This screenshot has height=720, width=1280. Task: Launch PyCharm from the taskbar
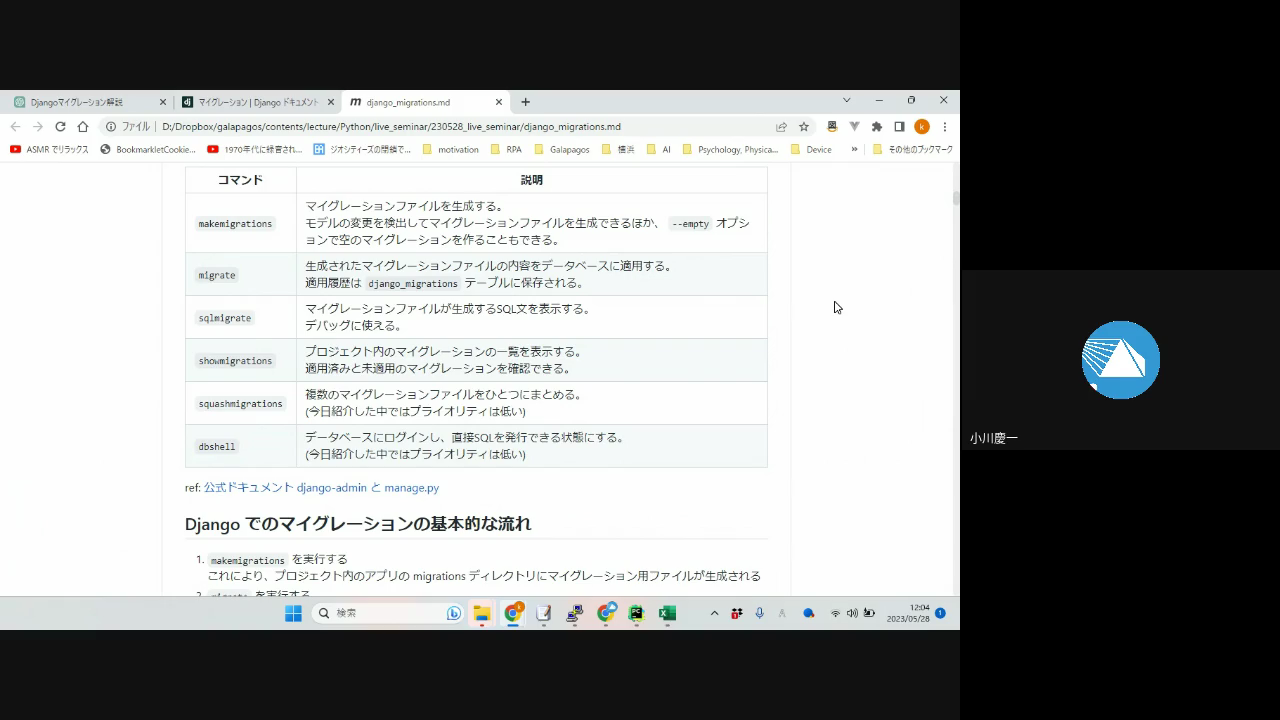(x=636, y=613)
